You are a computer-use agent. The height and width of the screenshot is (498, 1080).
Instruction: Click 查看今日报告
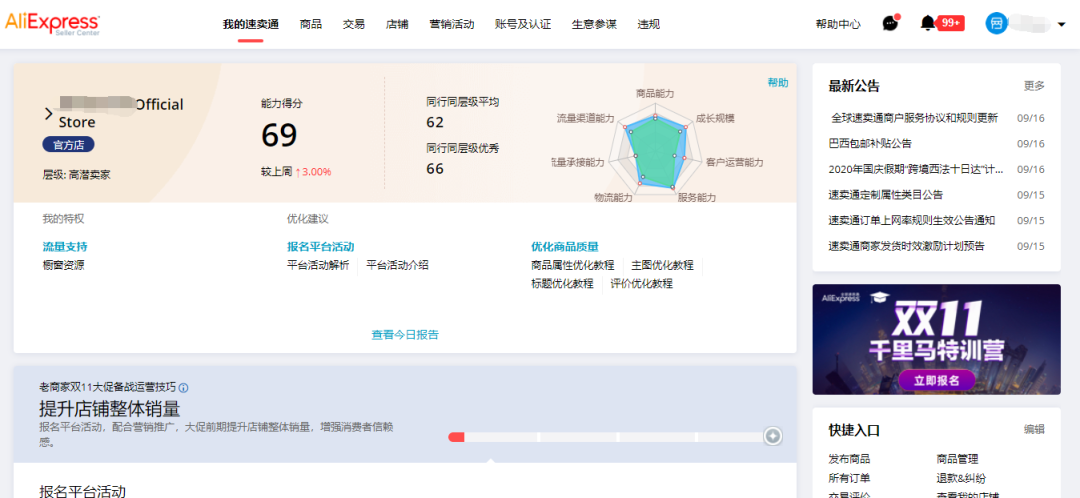pos(405,335)
